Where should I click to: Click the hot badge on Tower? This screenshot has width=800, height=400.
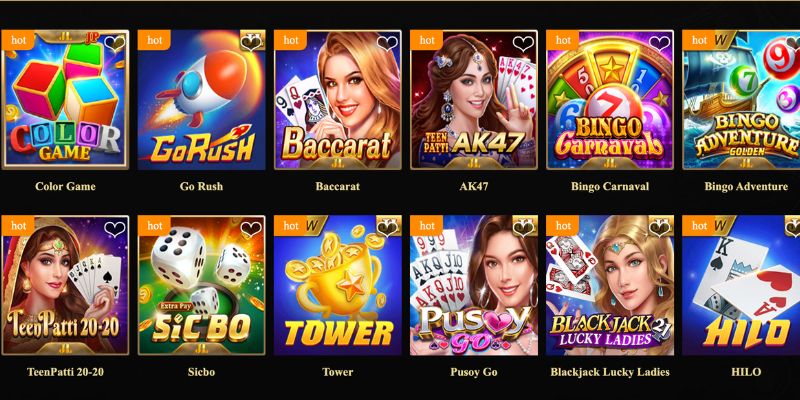(291, 226)
